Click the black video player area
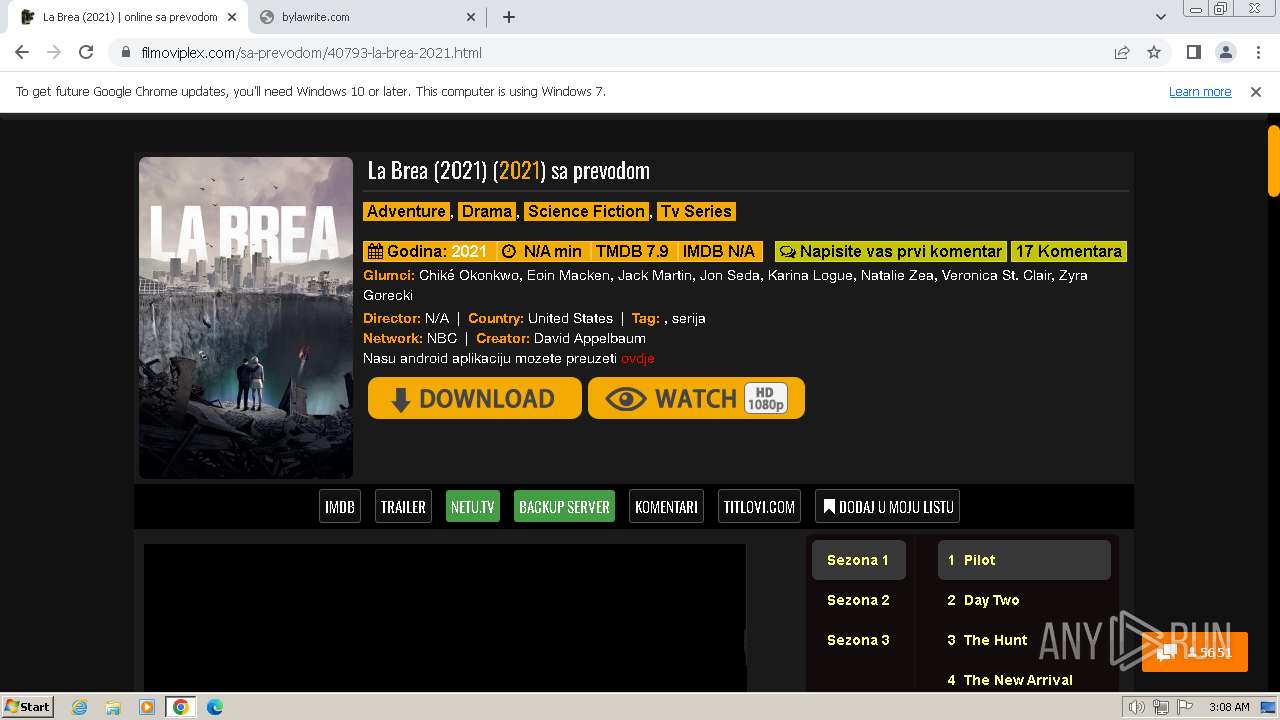The height and width of the screenshot is (720, 1280). [x=445, y=618]
